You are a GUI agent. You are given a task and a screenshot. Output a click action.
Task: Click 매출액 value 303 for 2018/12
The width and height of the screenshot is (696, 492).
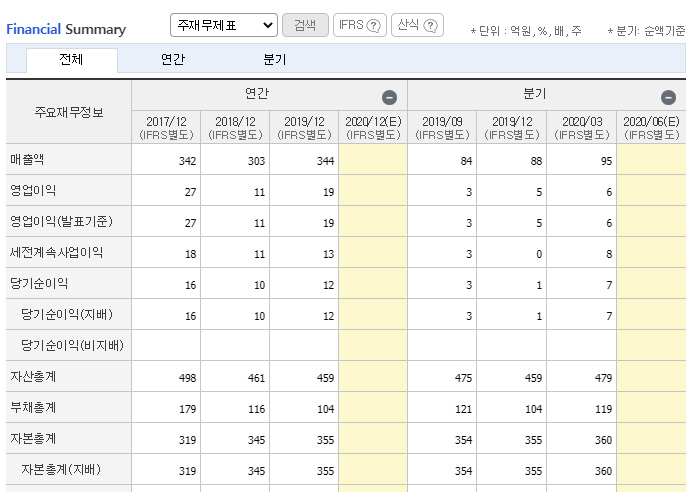point(256,161)
